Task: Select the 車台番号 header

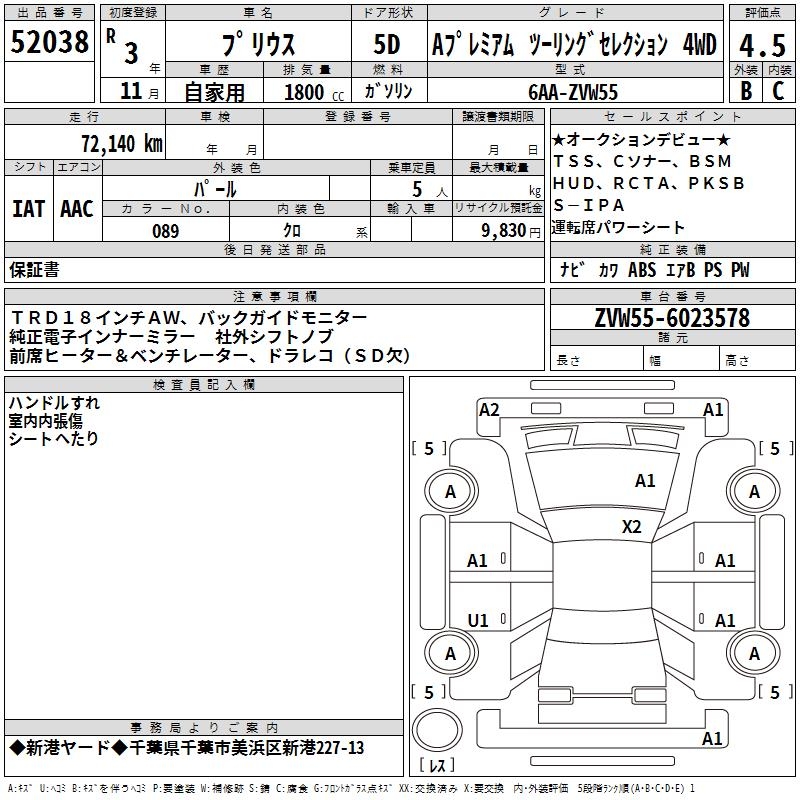Action: (672, 296)
